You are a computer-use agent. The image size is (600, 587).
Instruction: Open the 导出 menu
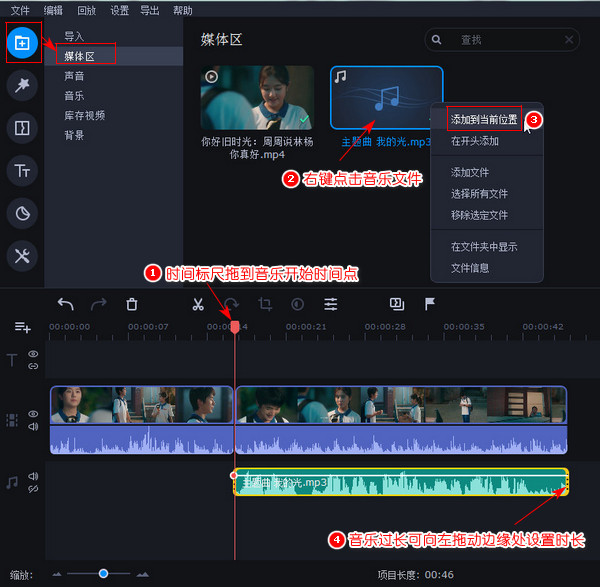point(150,10)
